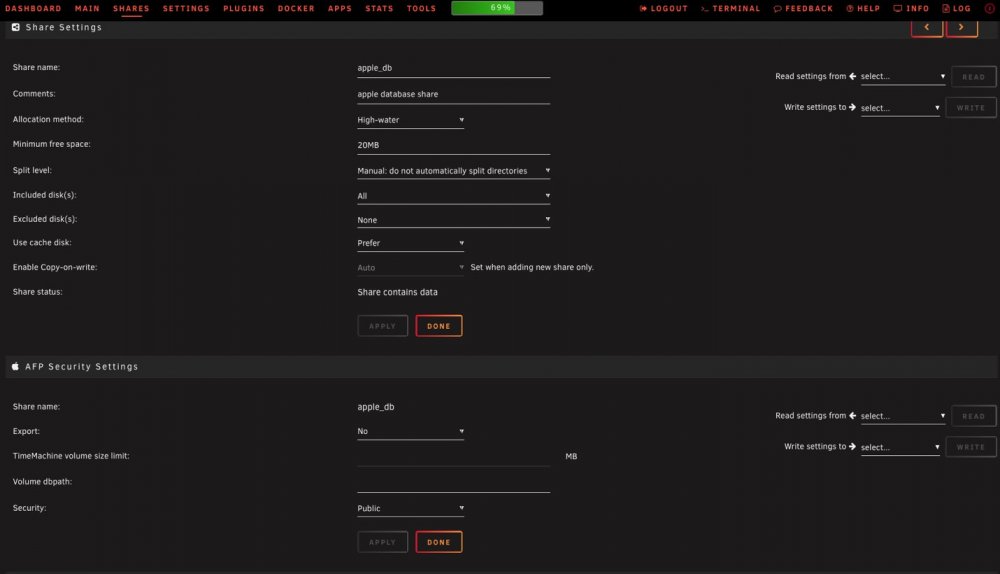The height and width of the screenshot is (574, 1000).
Task: Open the Excluded disk(s) dropdown
Action: click(x=453, y=220)
